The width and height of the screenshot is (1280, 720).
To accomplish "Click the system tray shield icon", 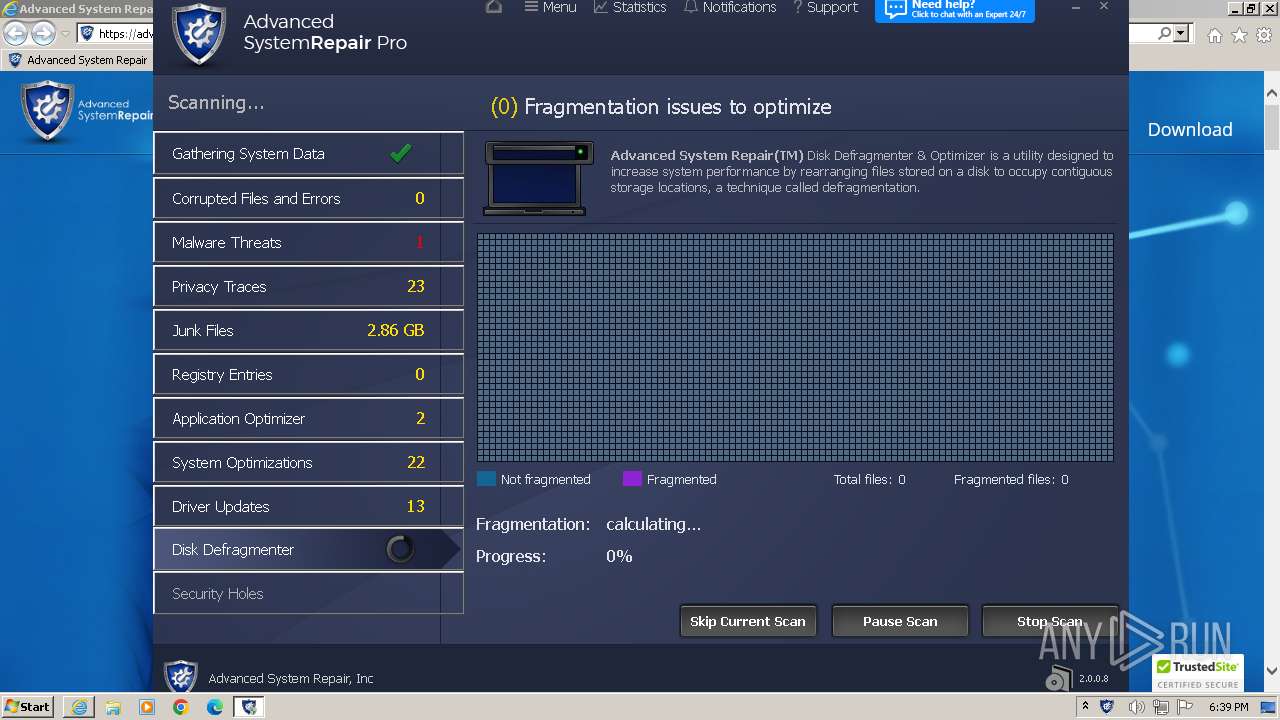I will pos(1107,706).
